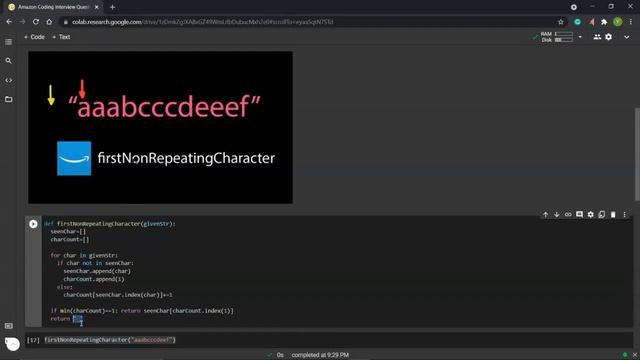Delete the cell with the trash icon
Viewport: 640px width, 360px height.
(613, 214)
